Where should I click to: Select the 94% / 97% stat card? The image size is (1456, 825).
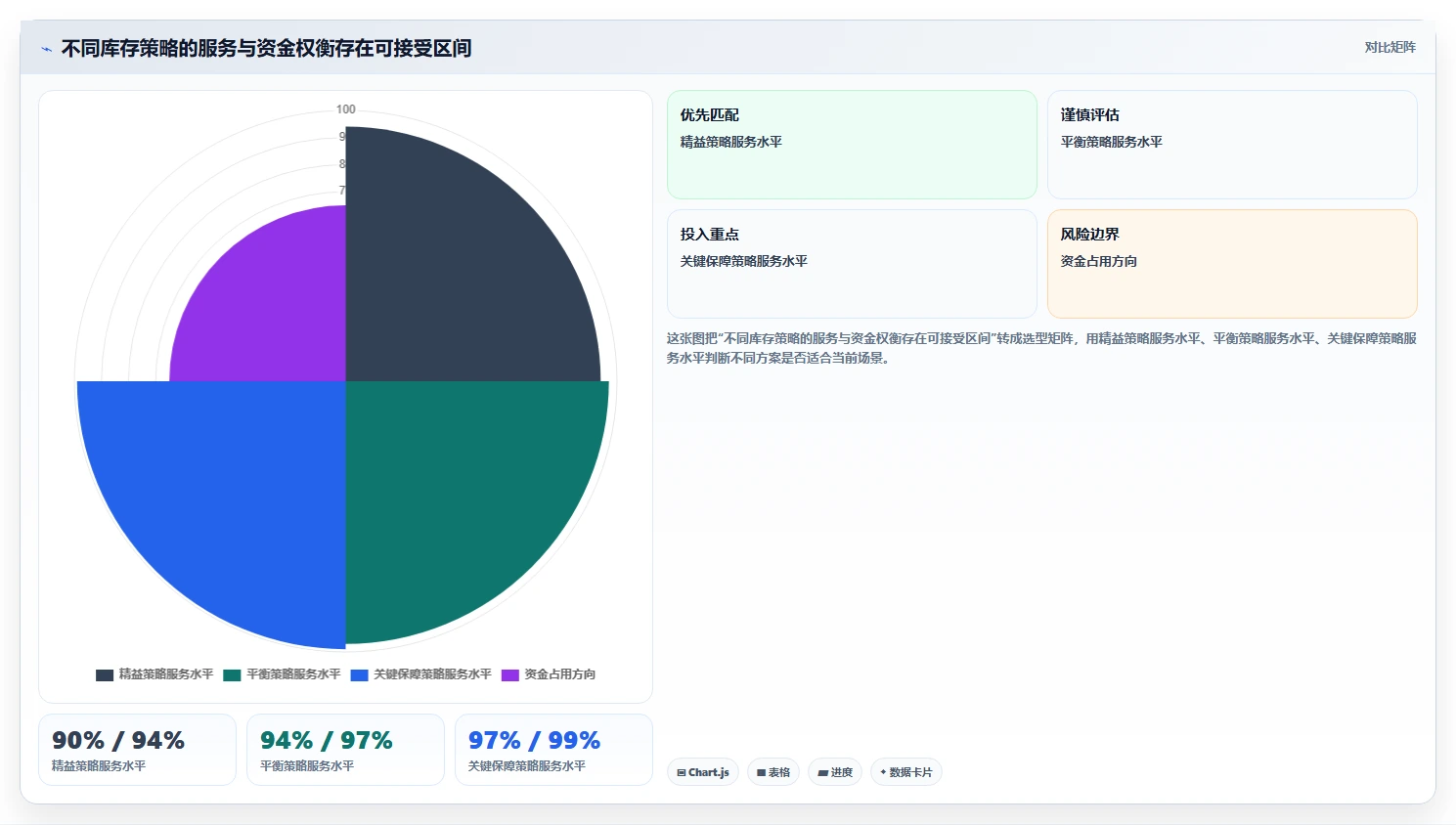tap(345, 750)
